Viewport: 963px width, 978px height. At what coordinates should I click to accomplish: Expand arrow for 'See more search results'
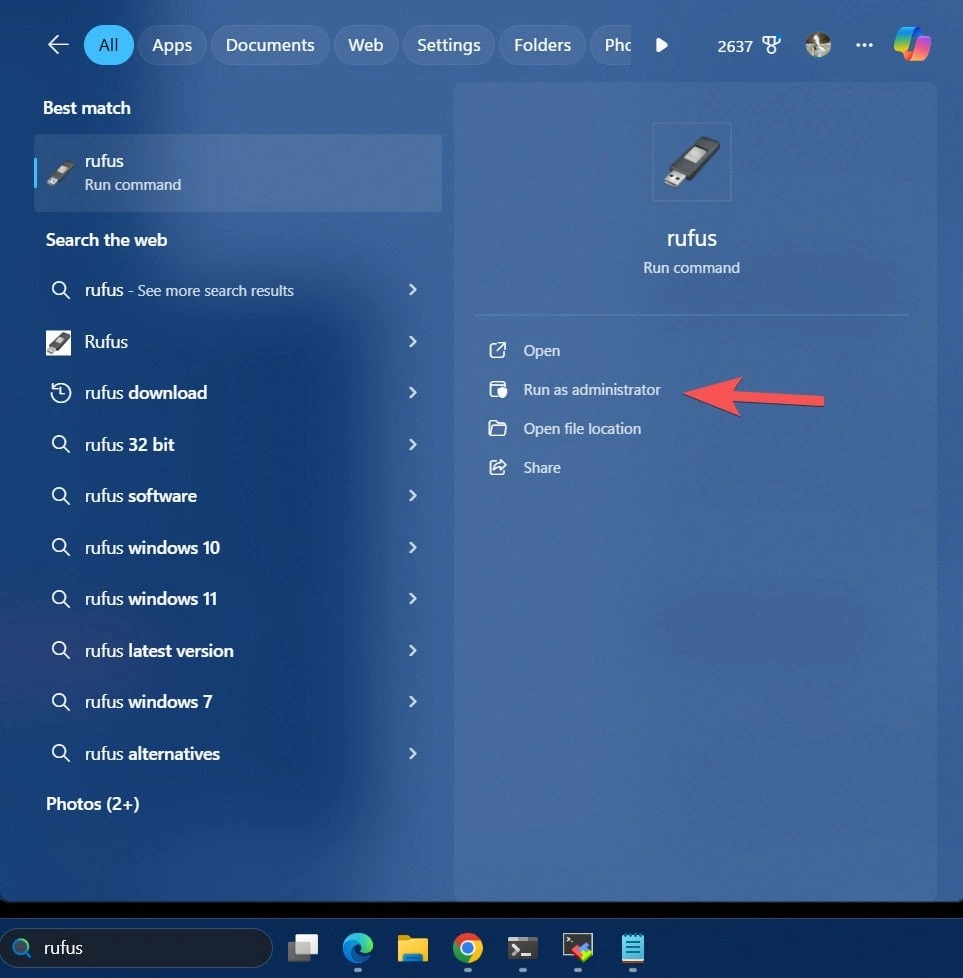[x=412, y=289]
